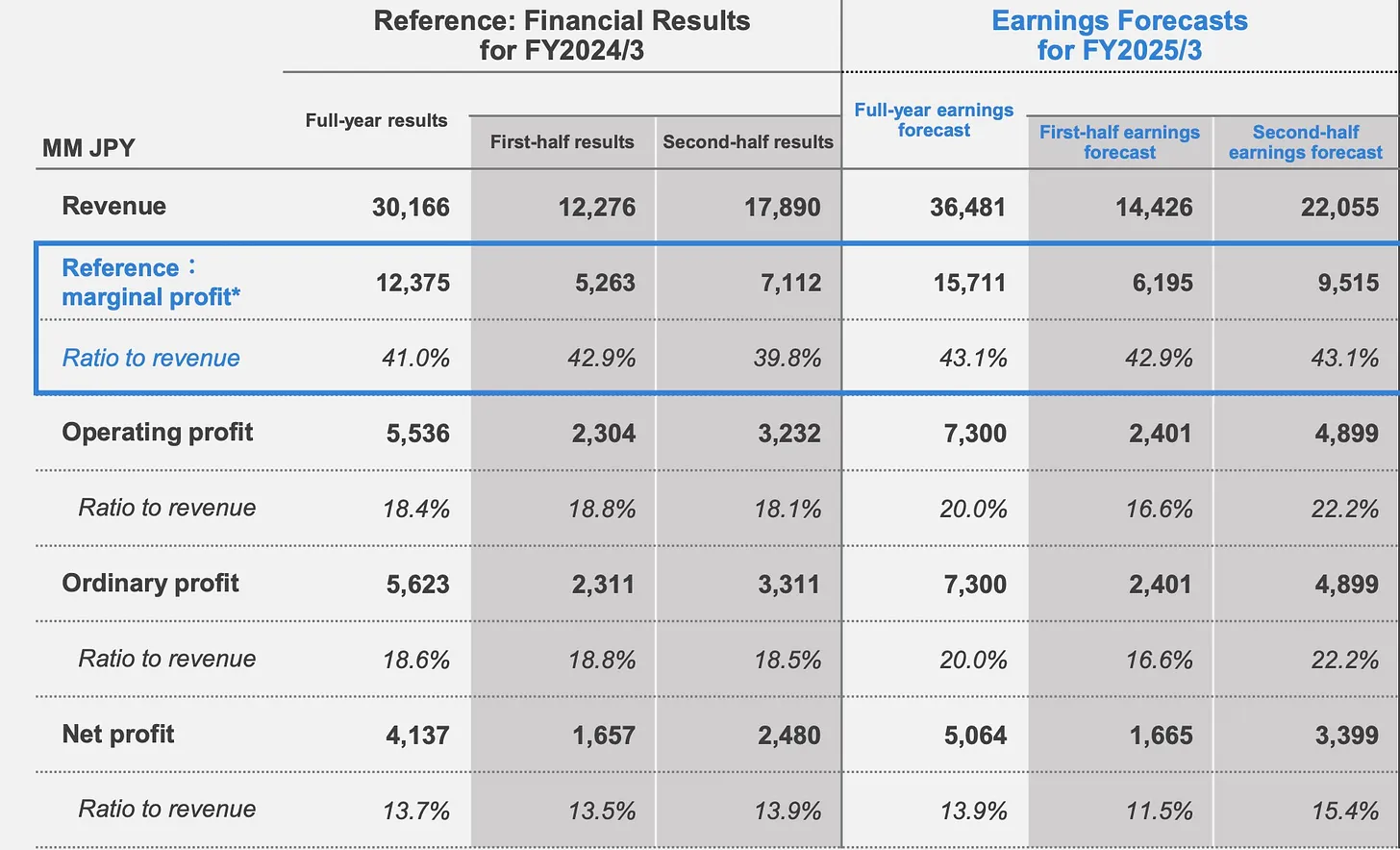The height and width of the screenshot is (850, 1400).
Task: Click the MM JPY unit label
Action: coord(88,148)
